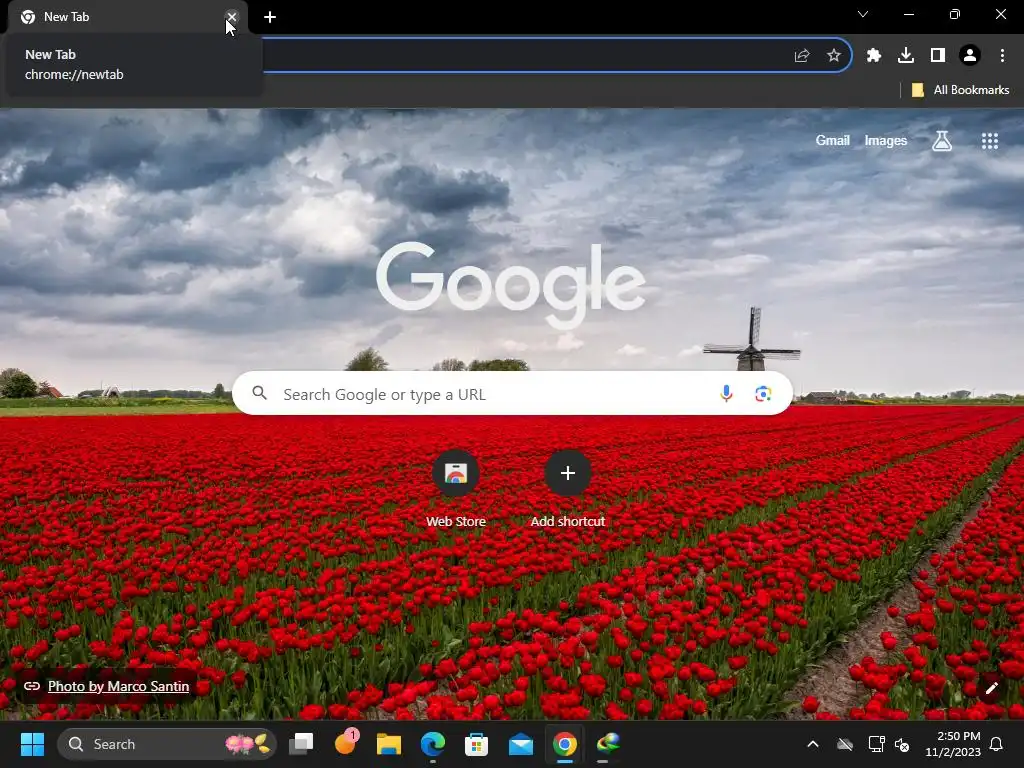Open the Extensions puzzle icon
This screenshot has height=768, width=1024.
[874, 56]
